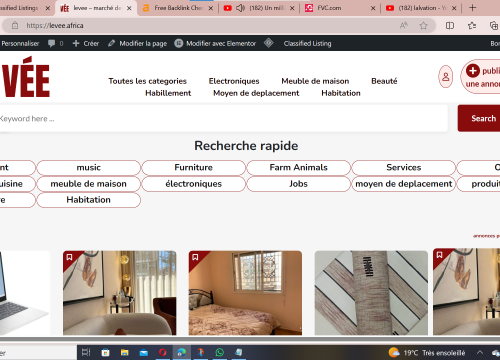Select the Services quick search pill

[x=404, y=167]
